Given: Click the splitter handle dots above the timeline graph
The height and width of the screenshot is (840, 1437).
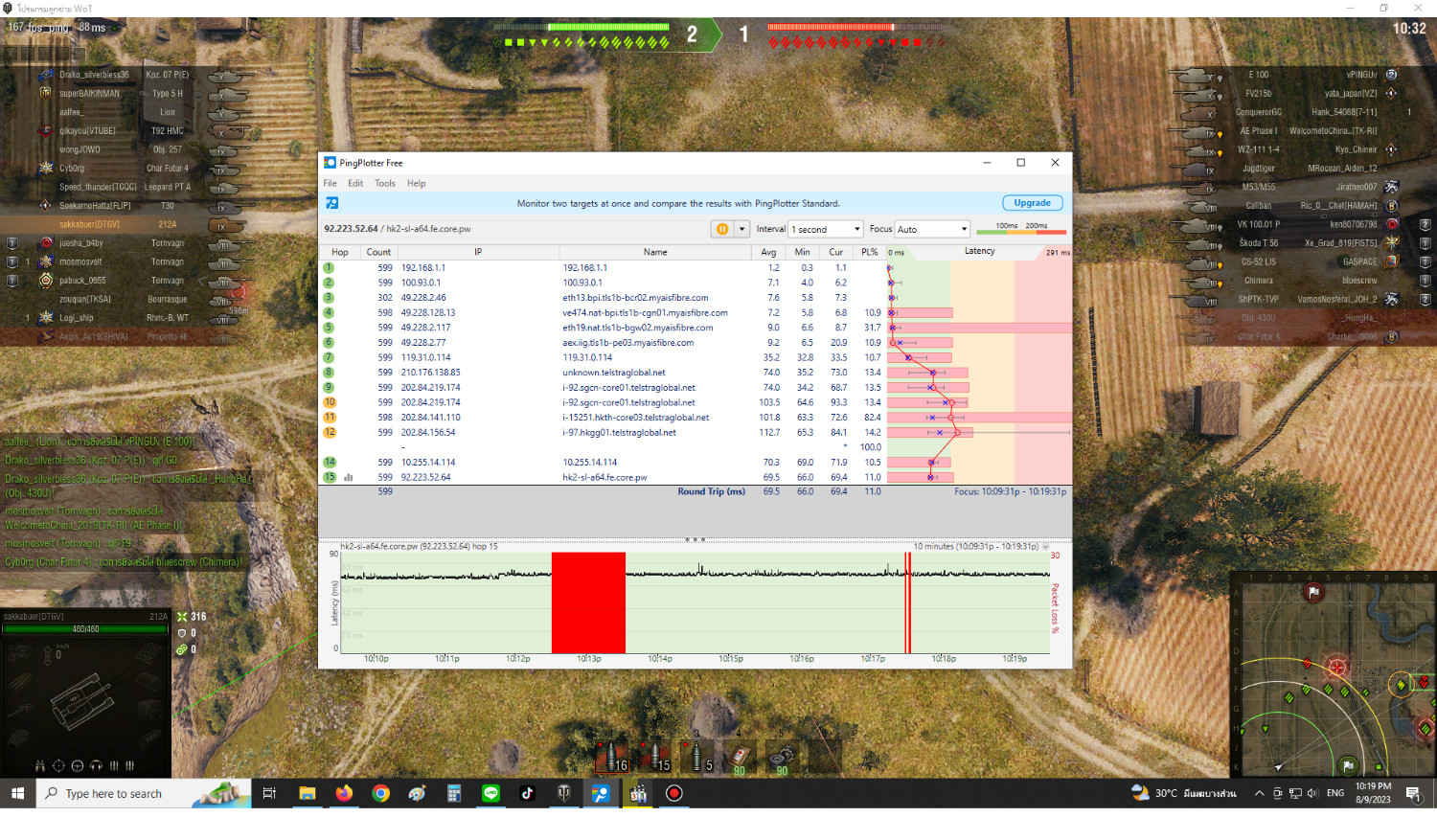Looking at the screenshot, I should pos(695,539).
